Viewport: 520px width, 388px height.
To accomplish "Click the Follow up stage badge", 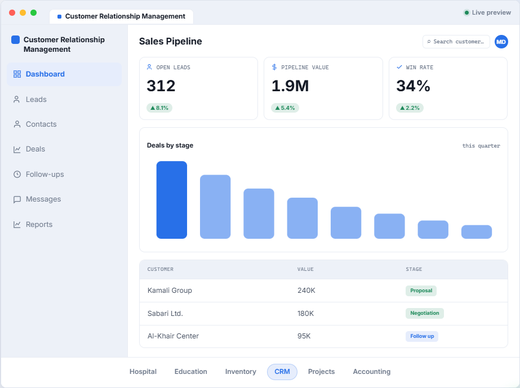I will (422, 336).
